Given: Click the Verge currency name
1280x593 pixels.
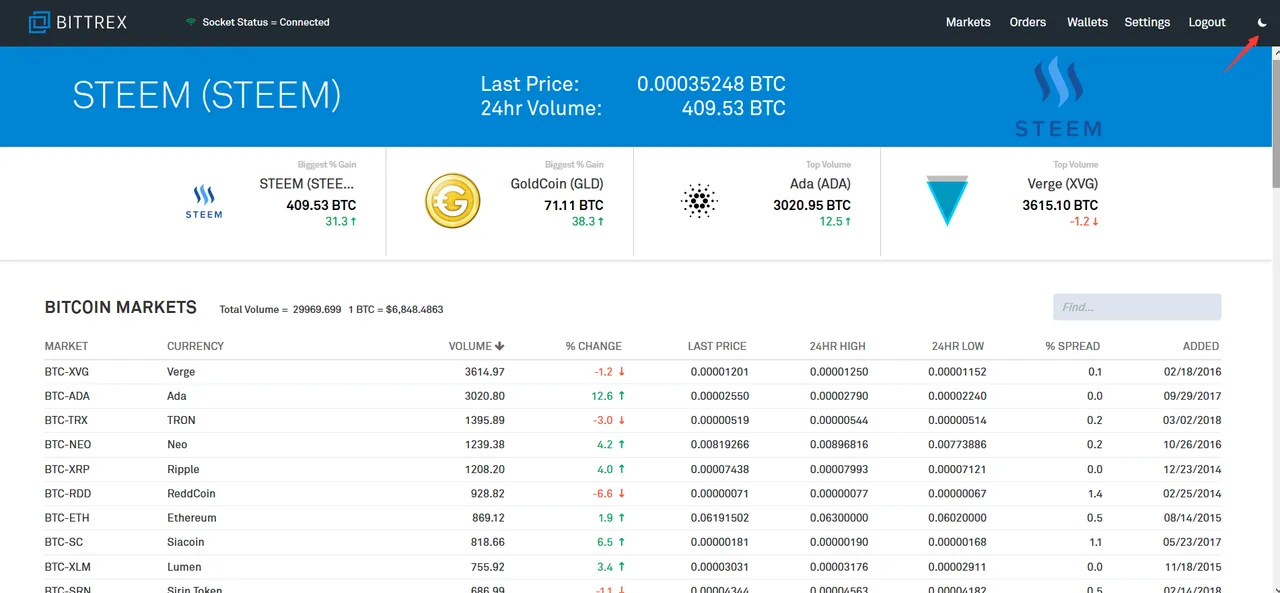Looking at the screenshot, I should [181, 372].
